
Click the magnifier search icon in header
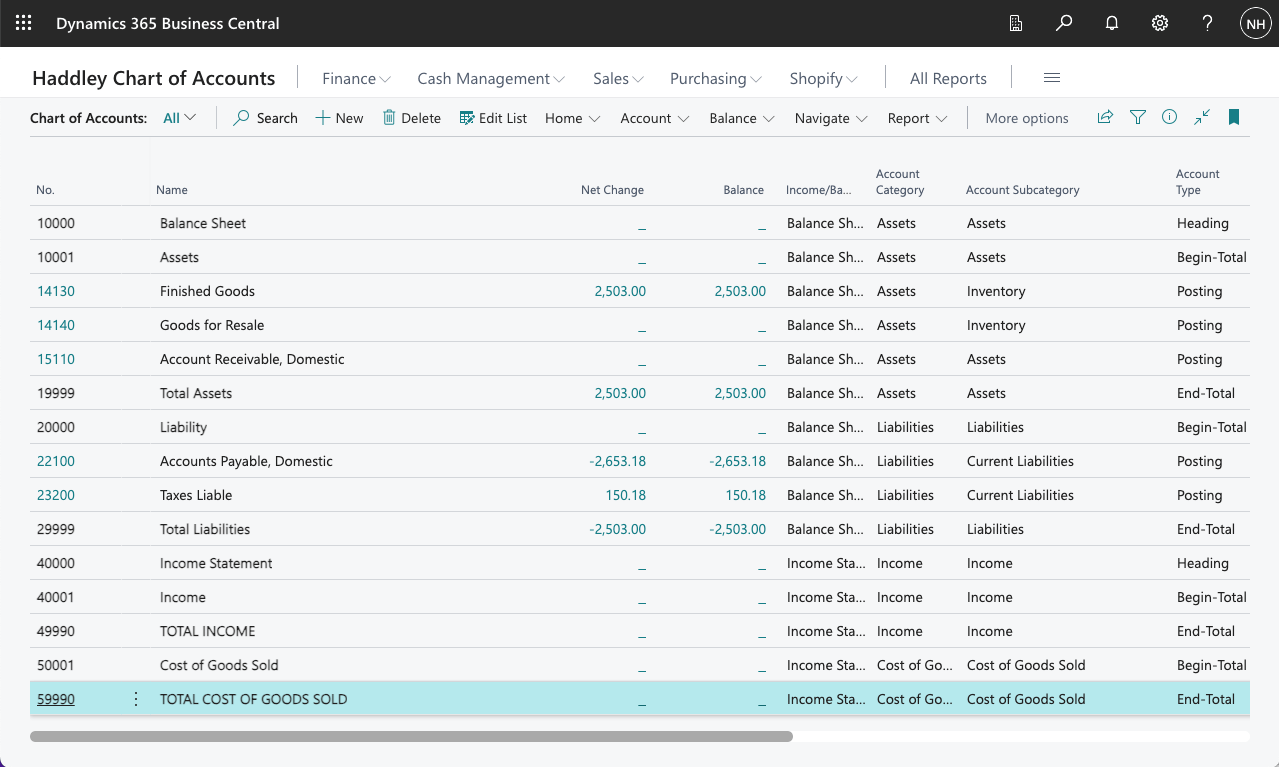[1064, 23]
